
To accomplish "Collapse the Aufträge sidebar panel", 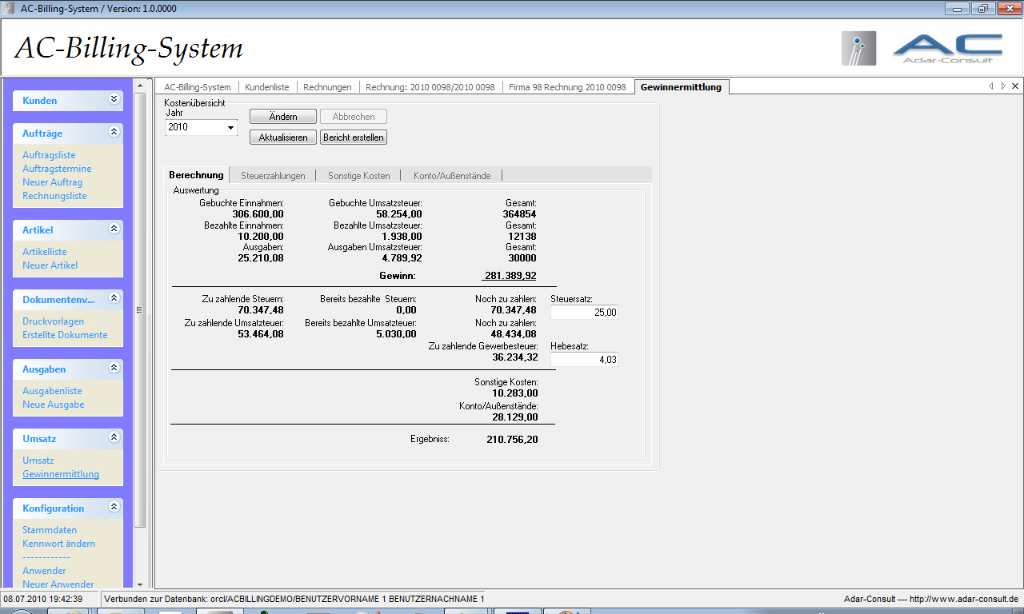I will click(x=114, y=132).
